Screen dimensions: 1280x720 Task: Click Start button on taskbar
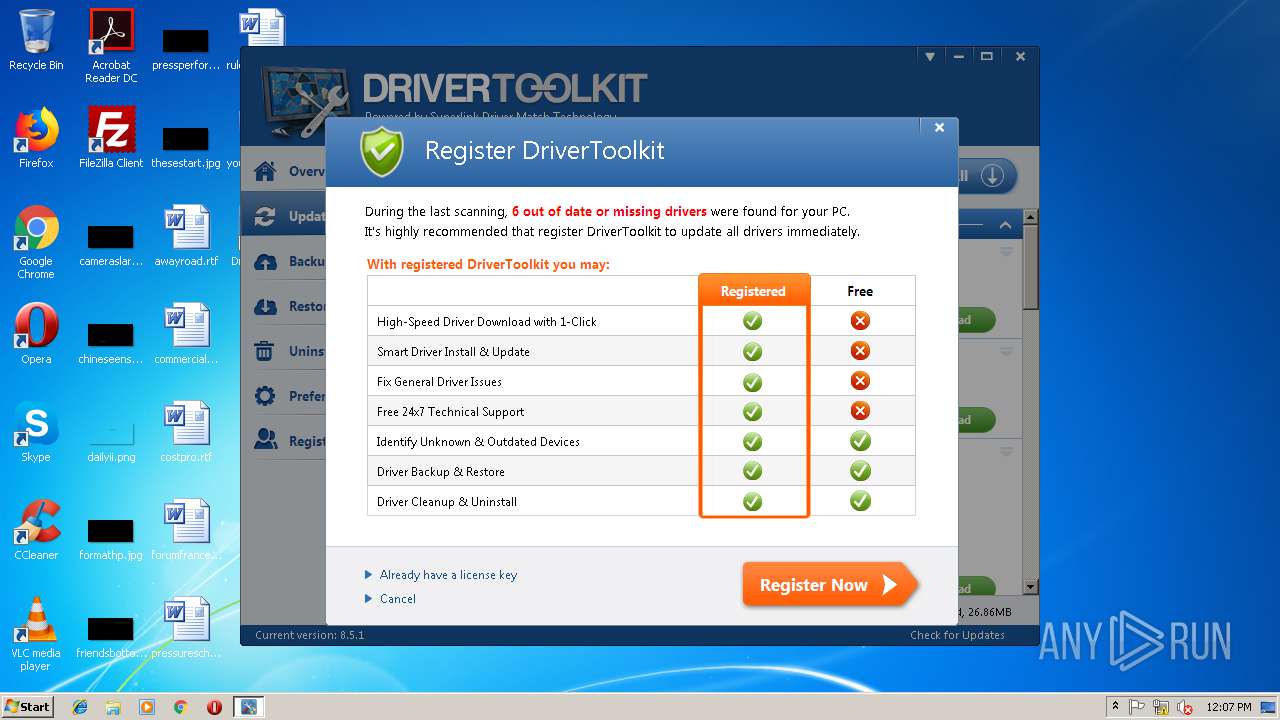tap(28, 707)
